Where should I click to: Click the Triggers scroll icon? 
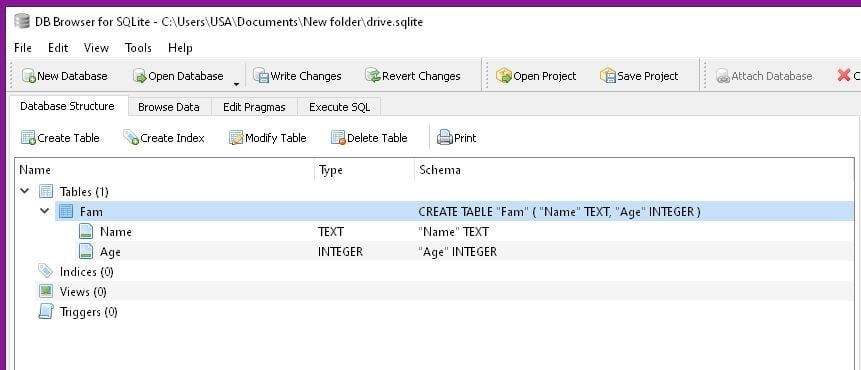pyautogui.click(x=46, y=312)
